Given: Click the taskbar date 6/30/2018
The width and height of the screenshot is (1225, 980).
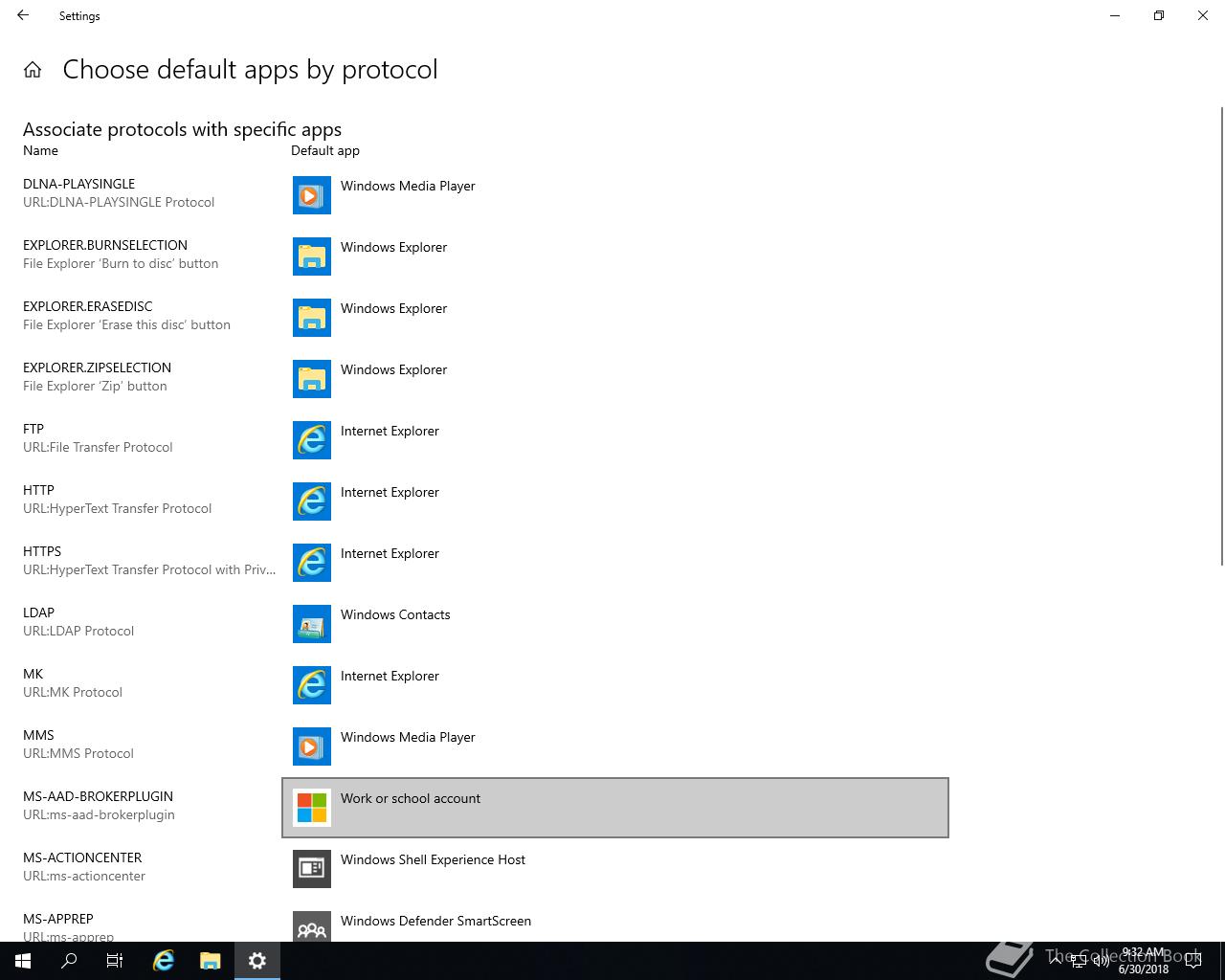Looking at the screenshot, I should (x=1143, y=969).
